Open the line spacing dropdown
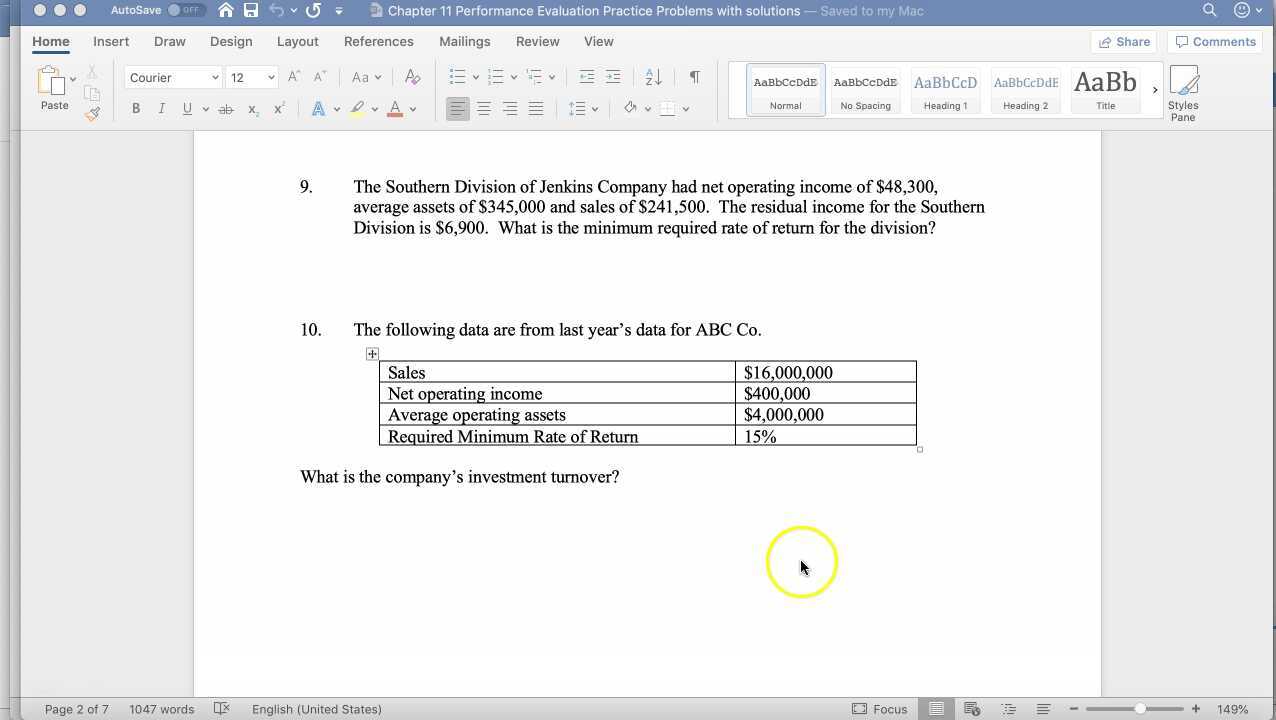Image resolution: width=1276 pixels, height=720 pixels. pos(583,108)
